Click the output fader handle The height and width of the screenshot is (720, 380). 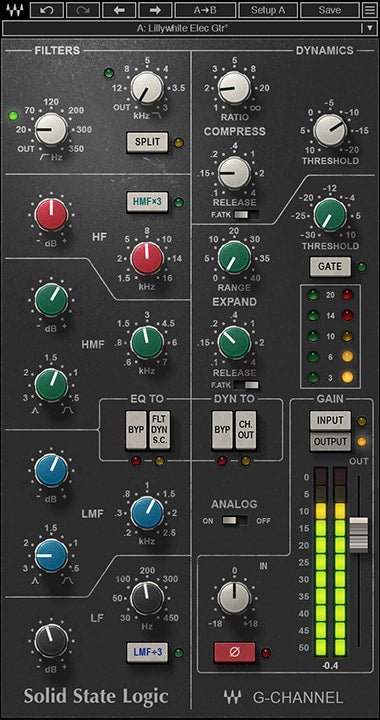359,534
